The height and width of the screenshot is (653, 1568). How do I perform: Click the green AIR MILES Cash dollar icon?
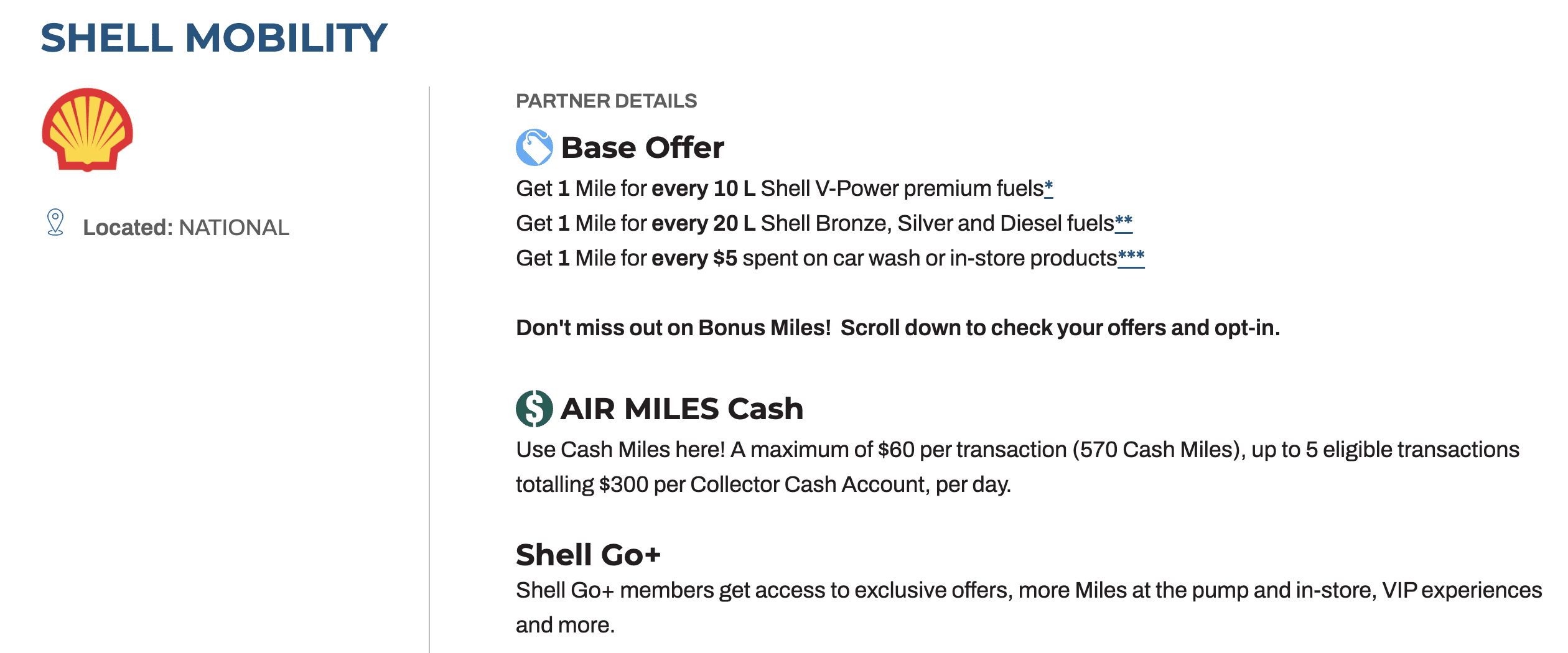(534, 409)
